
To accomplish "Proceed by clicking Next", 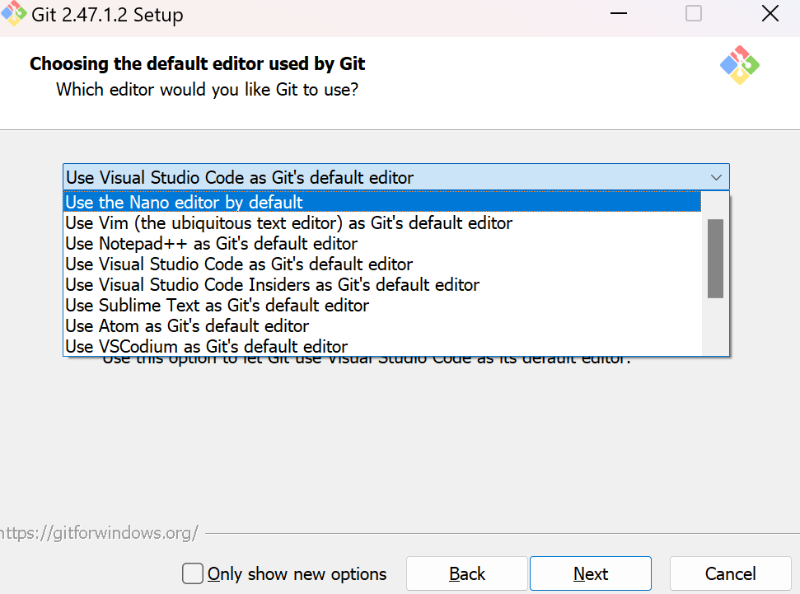I will point(590,573).
